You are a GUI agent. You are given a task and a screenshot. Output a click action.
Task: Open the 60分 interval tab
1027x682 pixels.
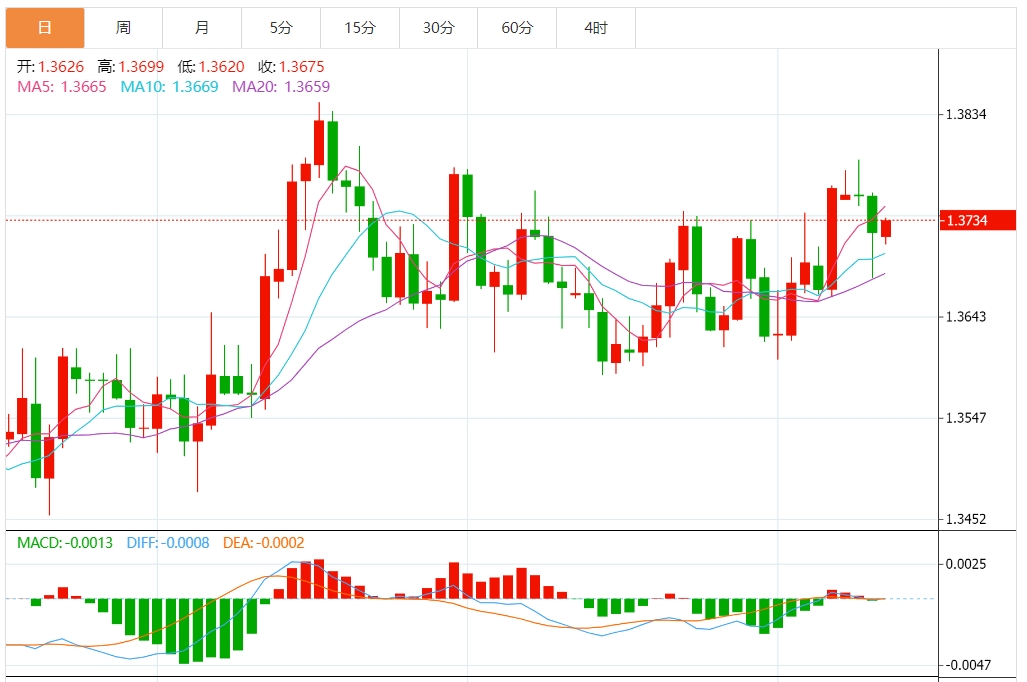coord(517,28)
